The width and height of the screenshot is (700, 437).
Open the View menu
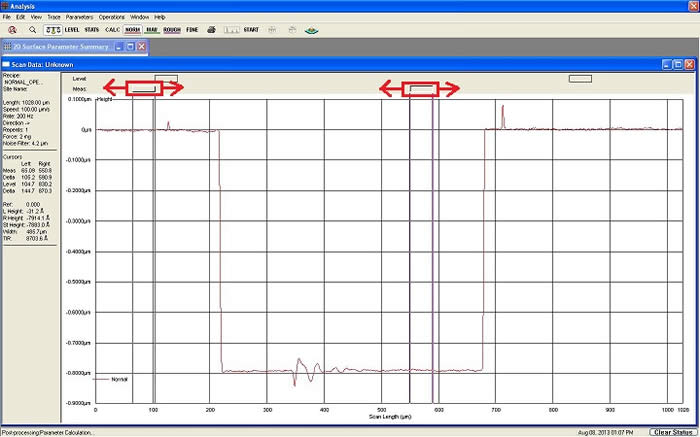pyautogui.click(x=36, y=17)
